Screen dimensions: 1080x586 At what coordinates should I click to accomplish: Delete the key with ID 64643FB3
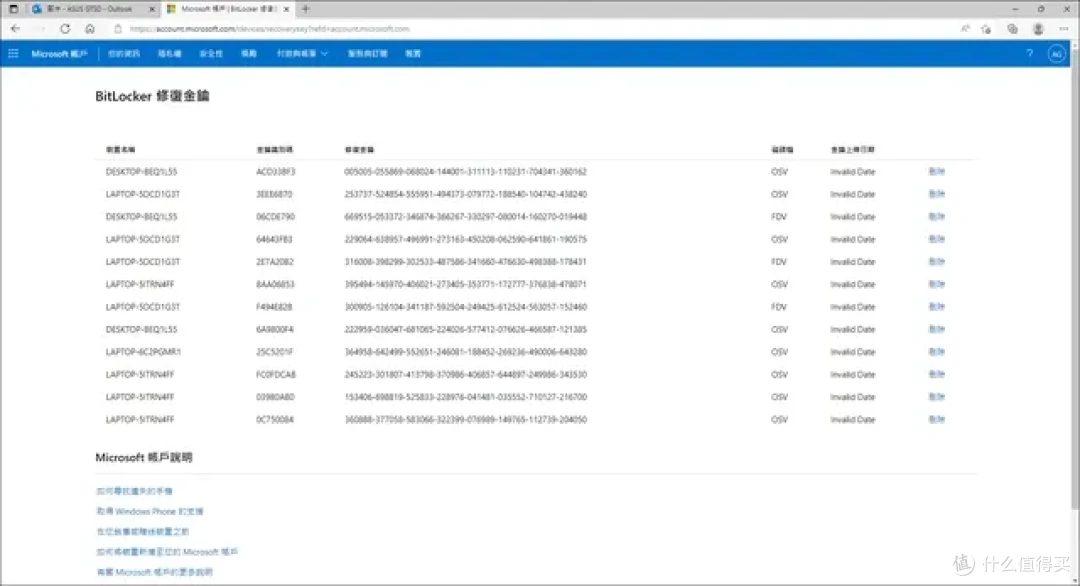point(937,240)
